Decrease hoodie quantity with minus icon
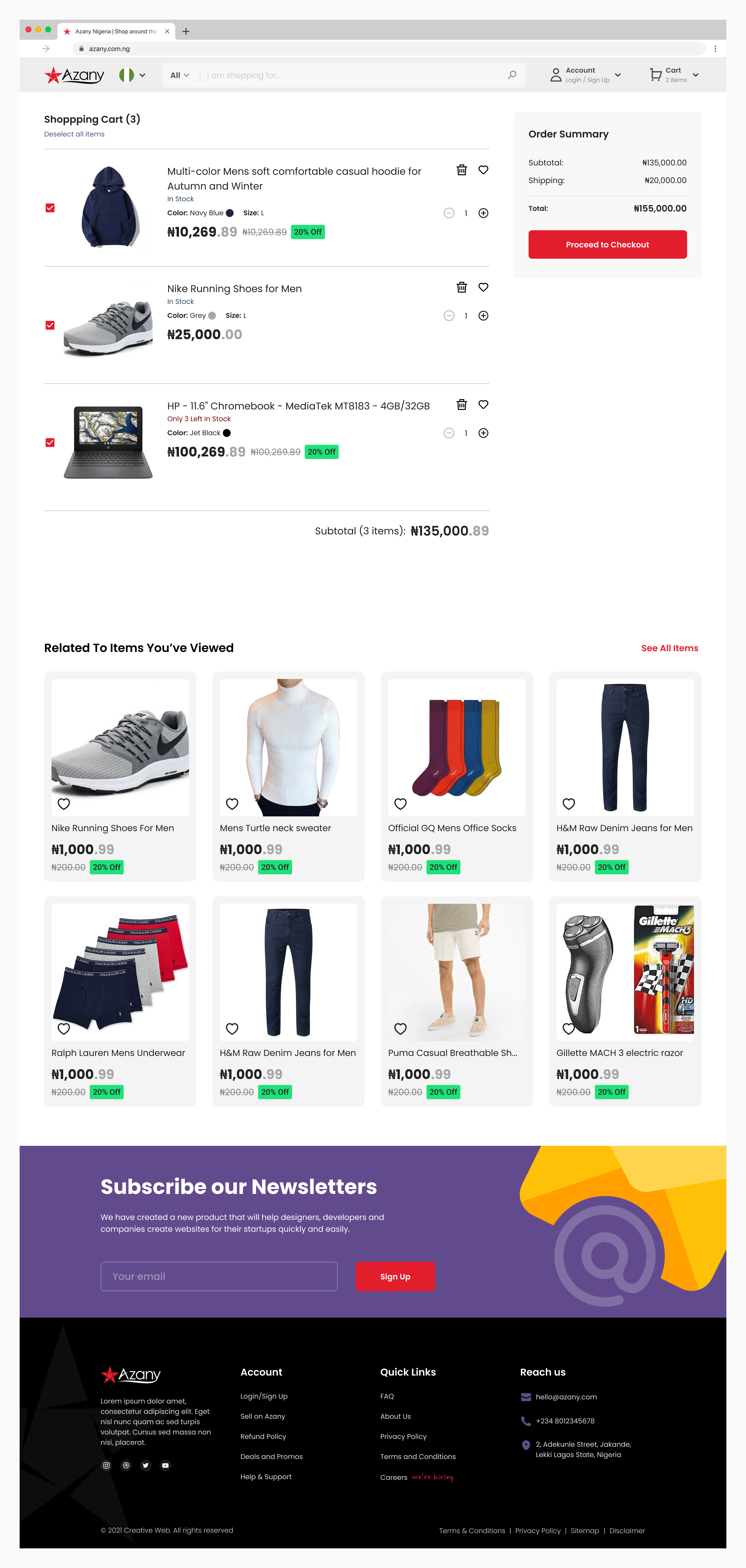This screenshot has height=1568, width=746. click(449, 213)
